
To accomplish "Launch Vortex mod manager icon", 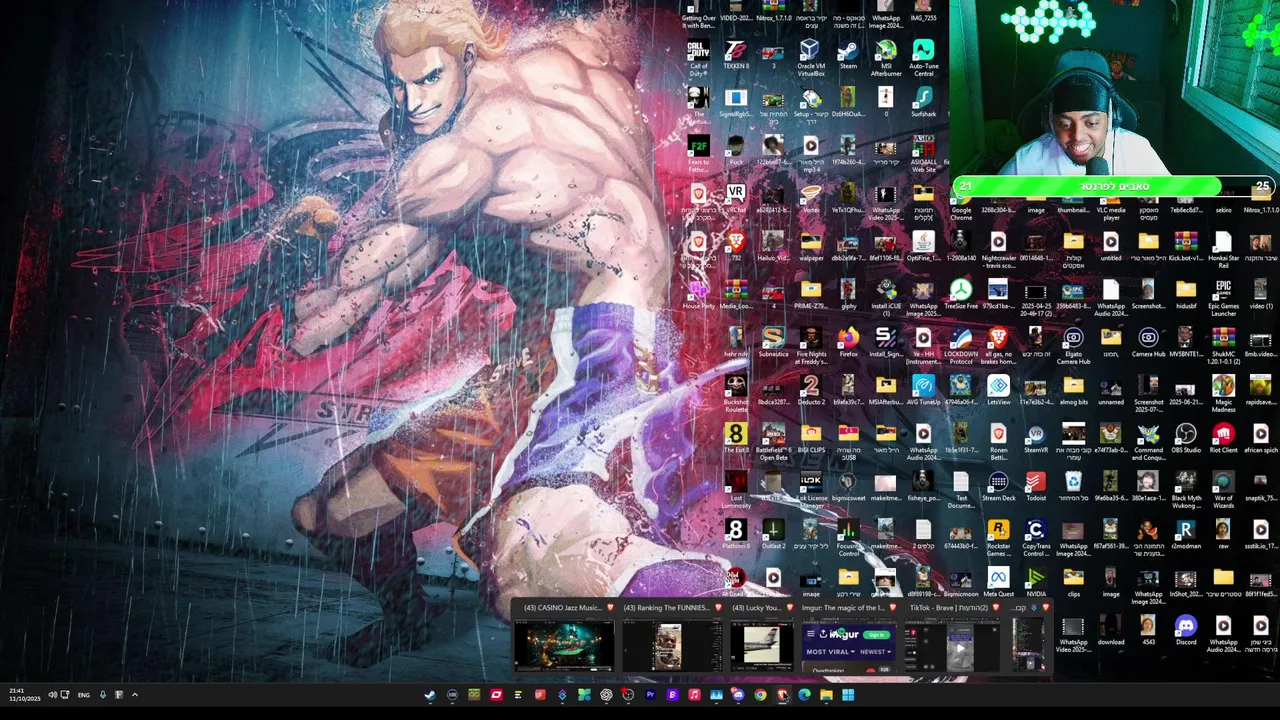I will click(x=810, y=199).
